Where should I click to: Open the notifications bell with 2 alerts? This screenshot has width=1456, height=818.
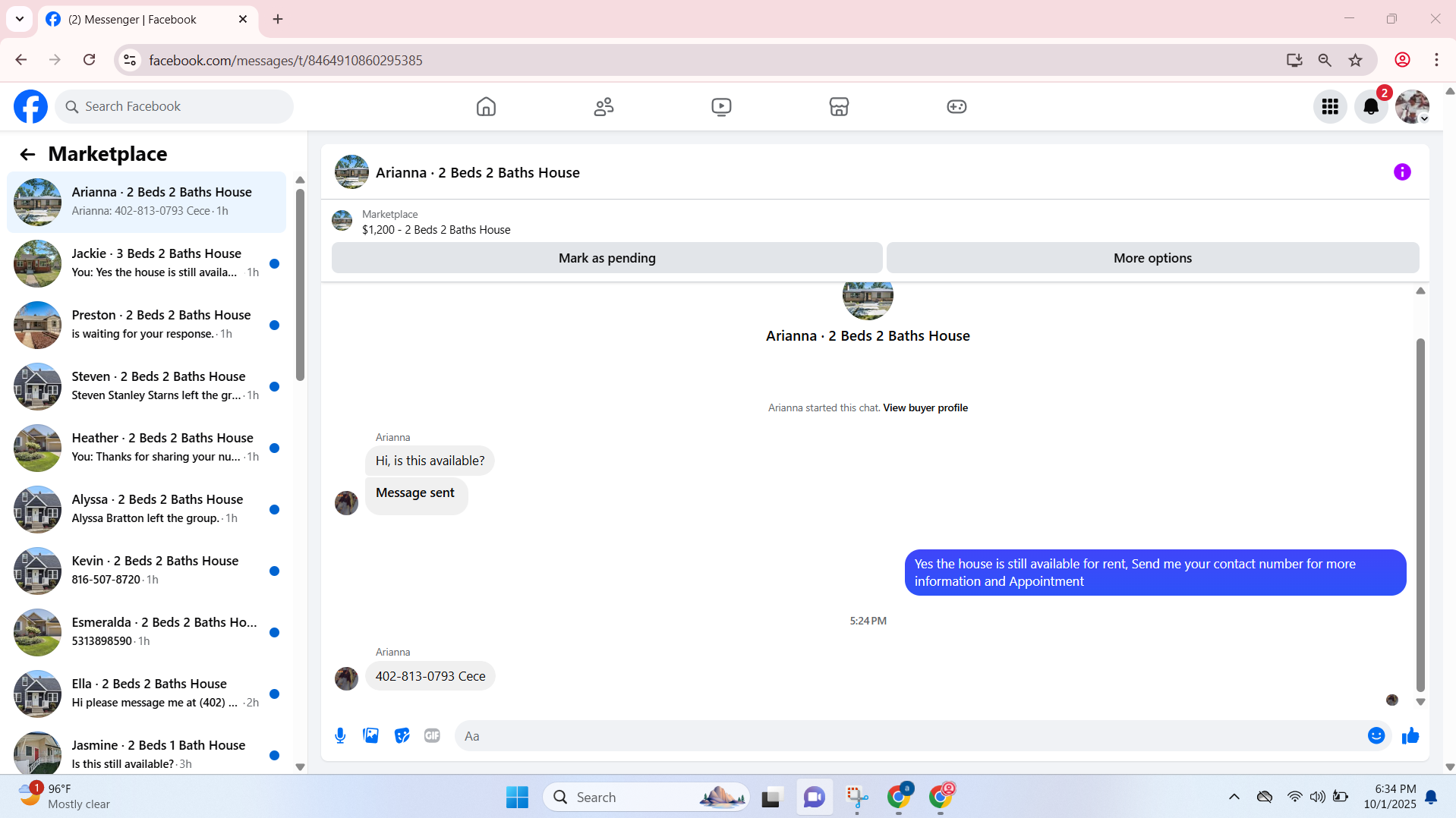tap(1371, 106)
